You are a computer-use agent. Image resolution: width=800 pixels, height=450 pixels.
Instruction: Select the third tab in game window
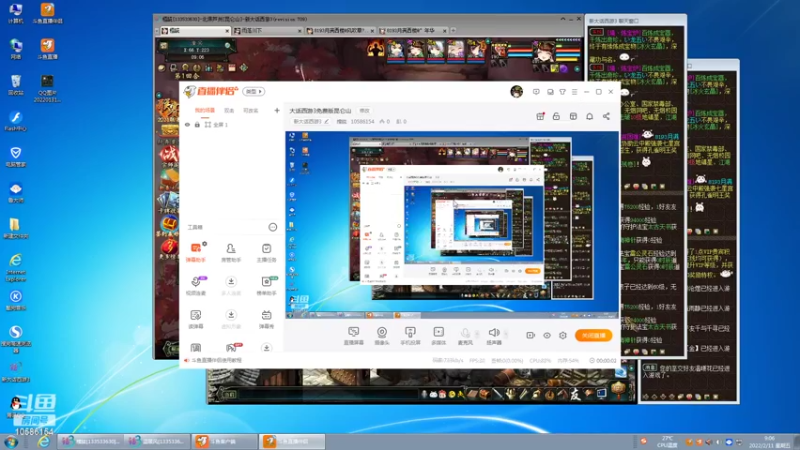pyautogui.click(x=340, y=31)
